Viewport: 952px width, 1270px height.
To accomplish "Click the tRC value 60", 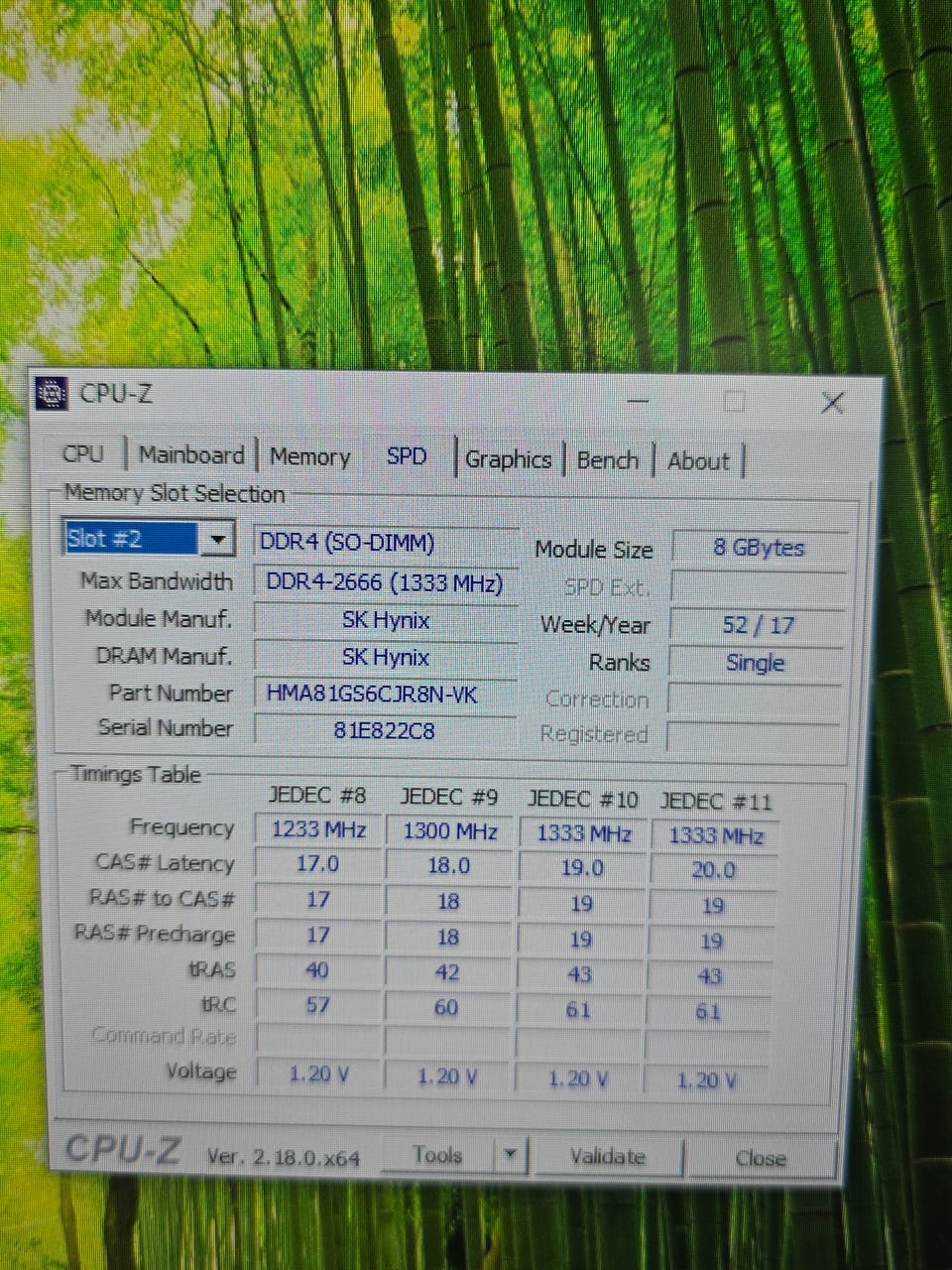I will [446, 1008].
